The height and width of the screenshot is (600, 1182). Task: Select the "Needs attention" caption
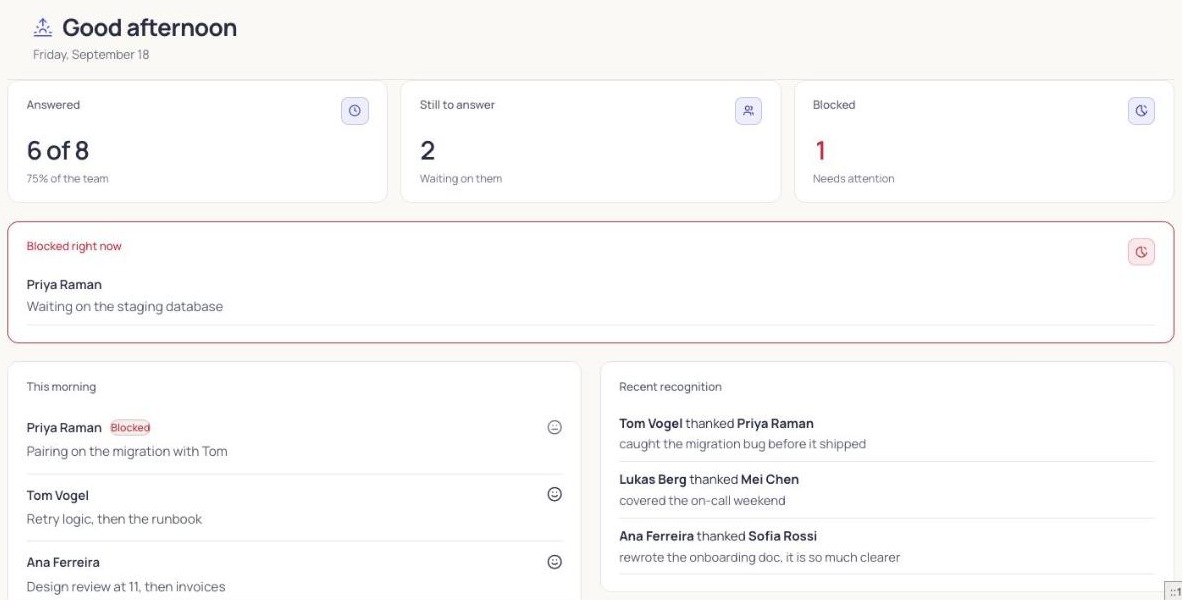click(853, 179)
